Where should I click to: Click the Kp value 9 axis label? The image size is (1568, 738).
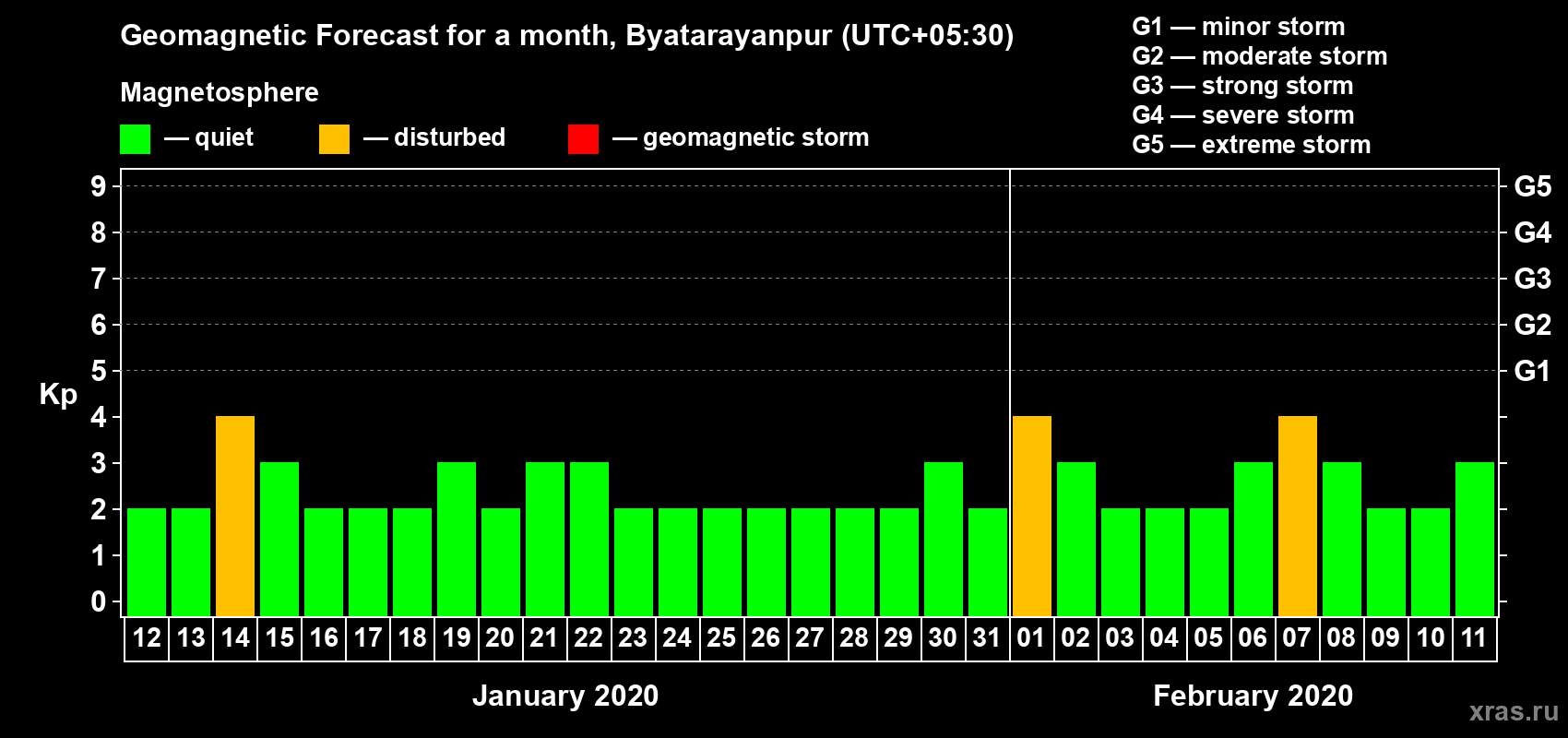[99, 186]
